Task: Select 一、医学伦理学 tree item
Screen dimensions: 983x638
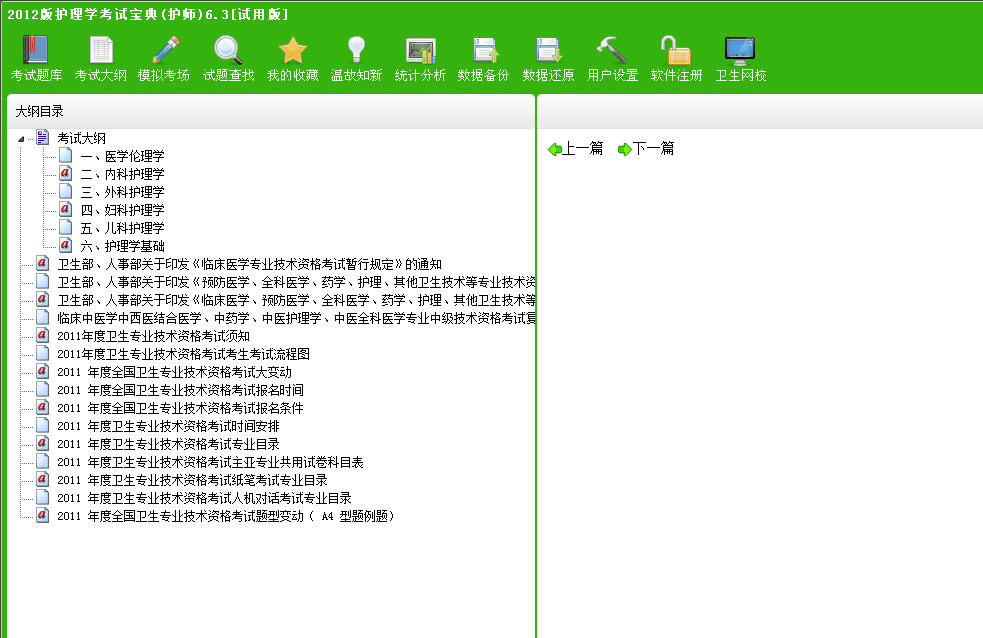Action: (x=122, y=156)
